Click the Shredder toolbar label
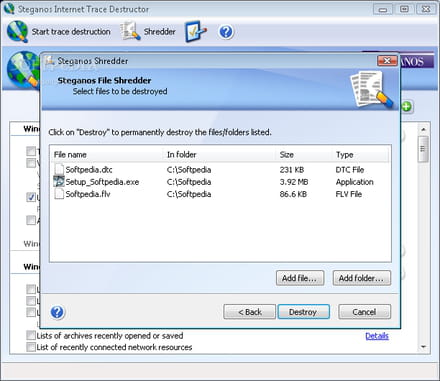This screenshot has height=381, width=440. pos(159,32)
